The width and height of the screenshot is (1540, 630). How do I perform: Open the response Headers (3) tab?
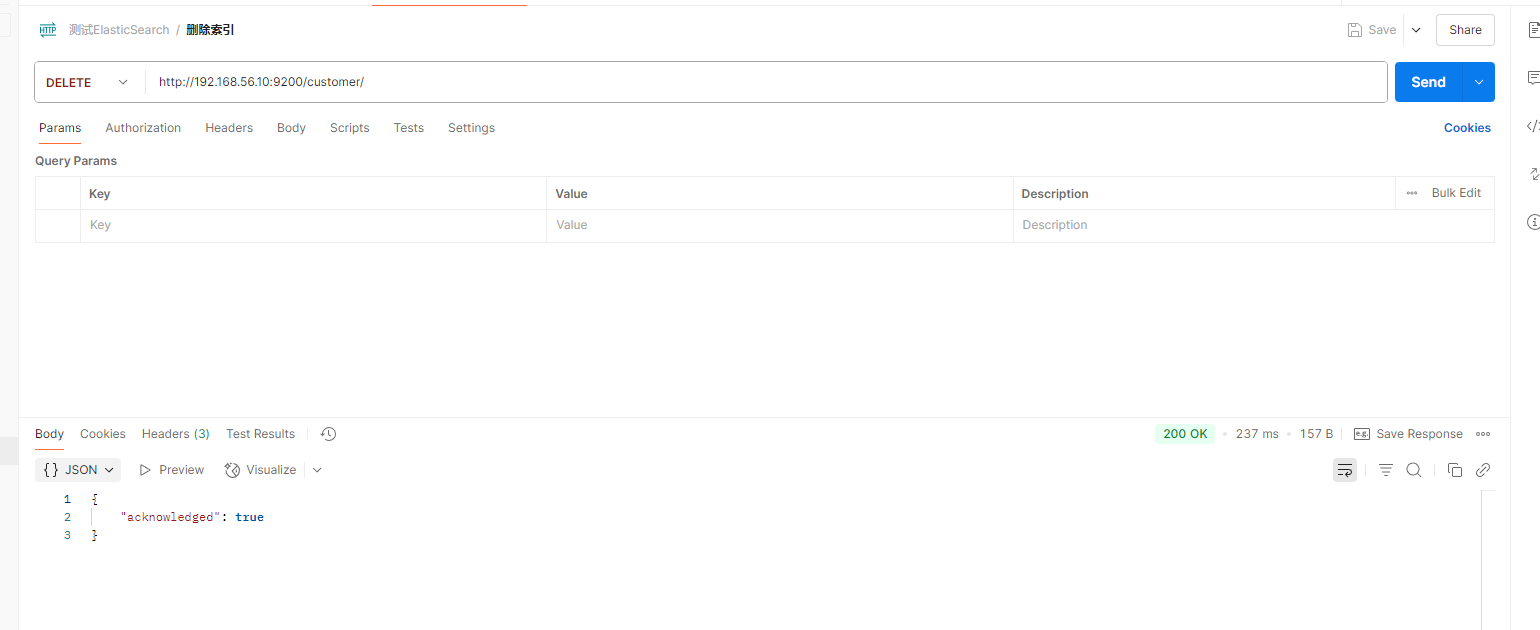(x=176, y=434)
